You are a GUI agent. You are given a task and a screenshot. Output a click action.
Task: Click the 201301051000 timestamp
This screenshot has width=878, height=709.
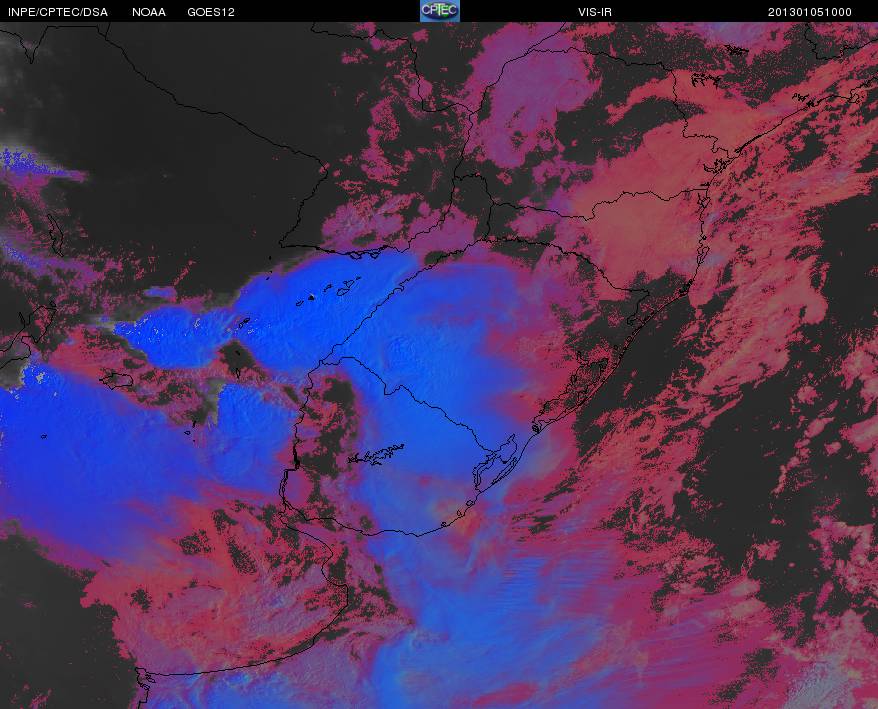(x=810, y=12)
